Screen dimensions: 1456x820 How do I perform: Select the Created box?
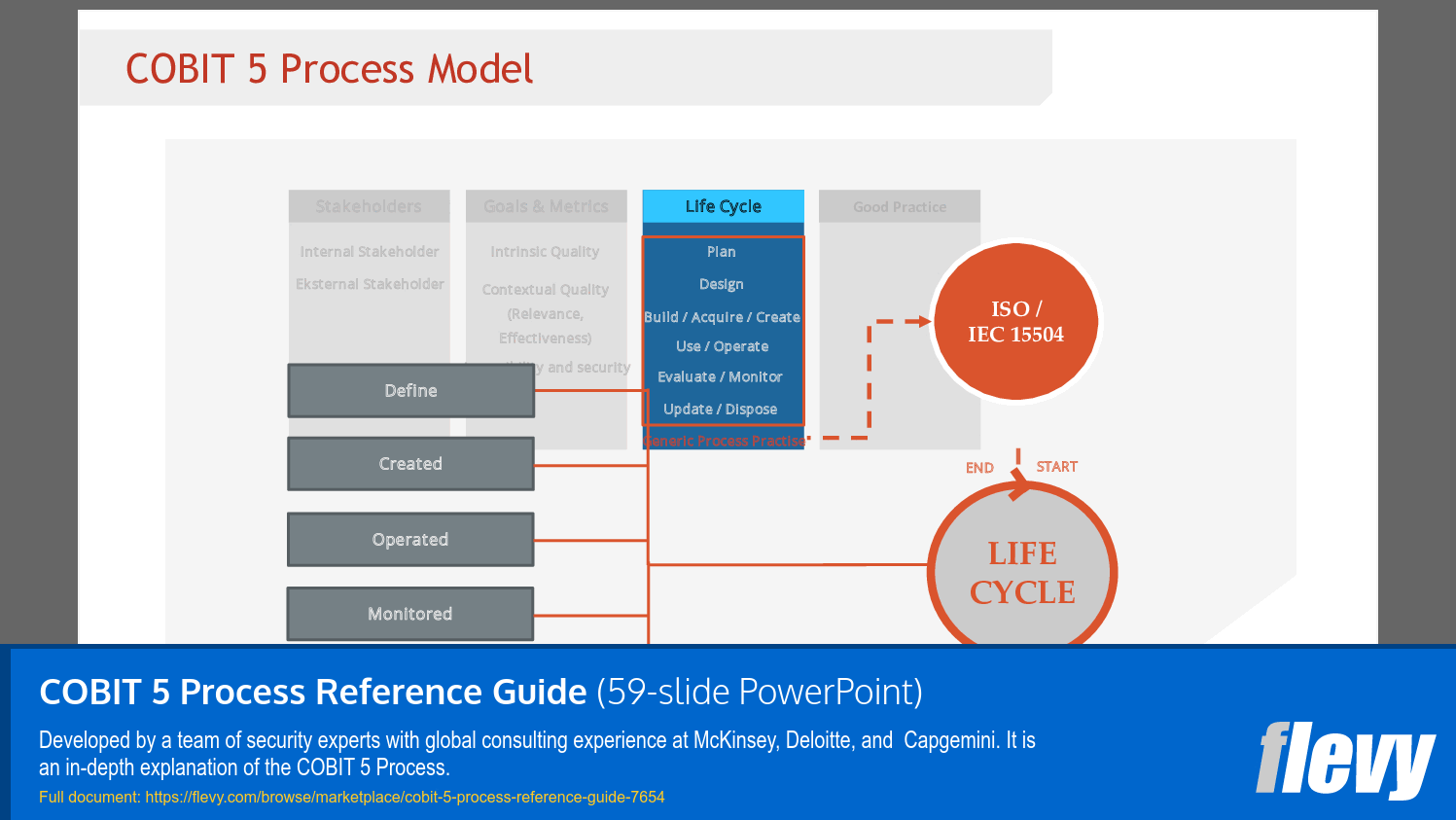tap(410, 463)
